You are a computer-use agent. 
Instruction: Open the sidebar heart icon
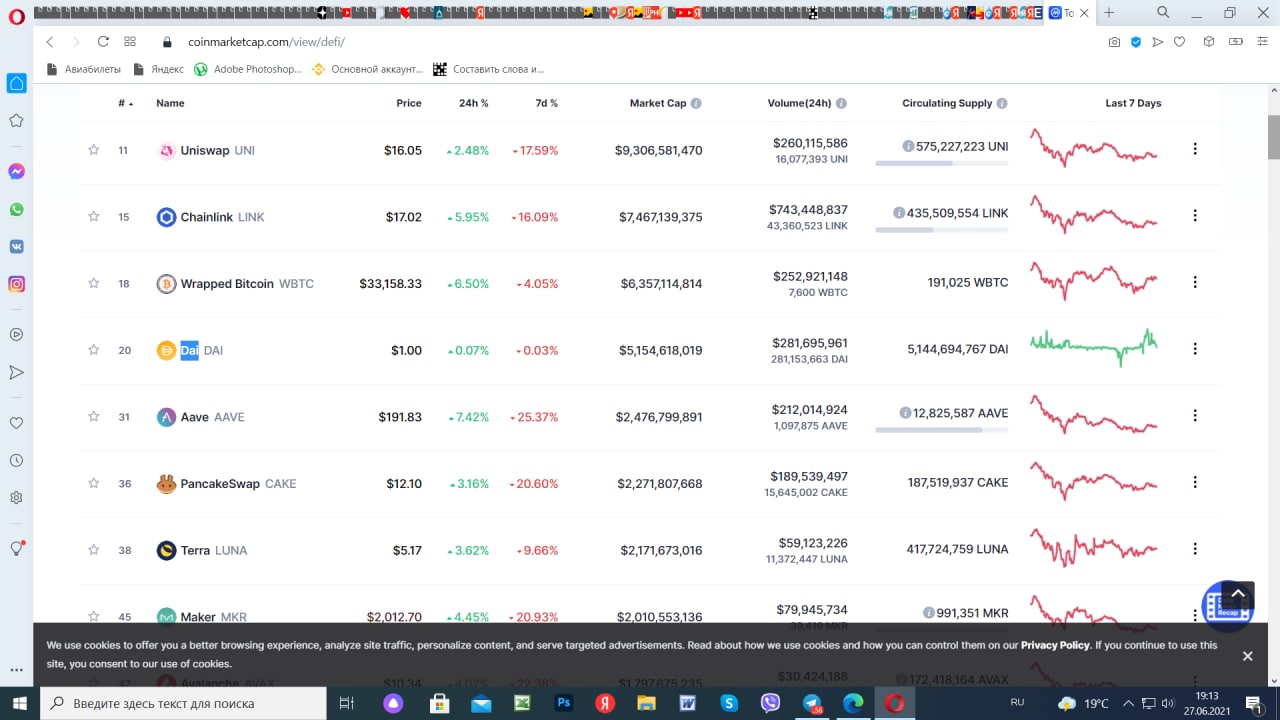16,423
